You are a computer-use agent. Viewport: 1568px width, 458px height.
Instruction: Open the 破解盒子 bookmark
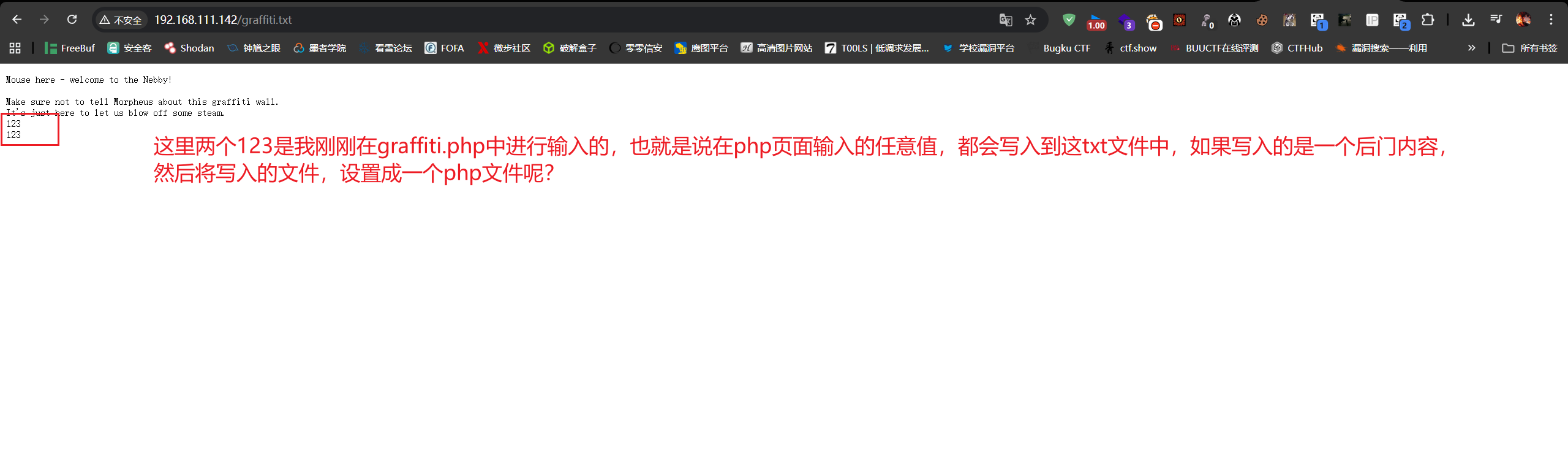click(570, 48)
